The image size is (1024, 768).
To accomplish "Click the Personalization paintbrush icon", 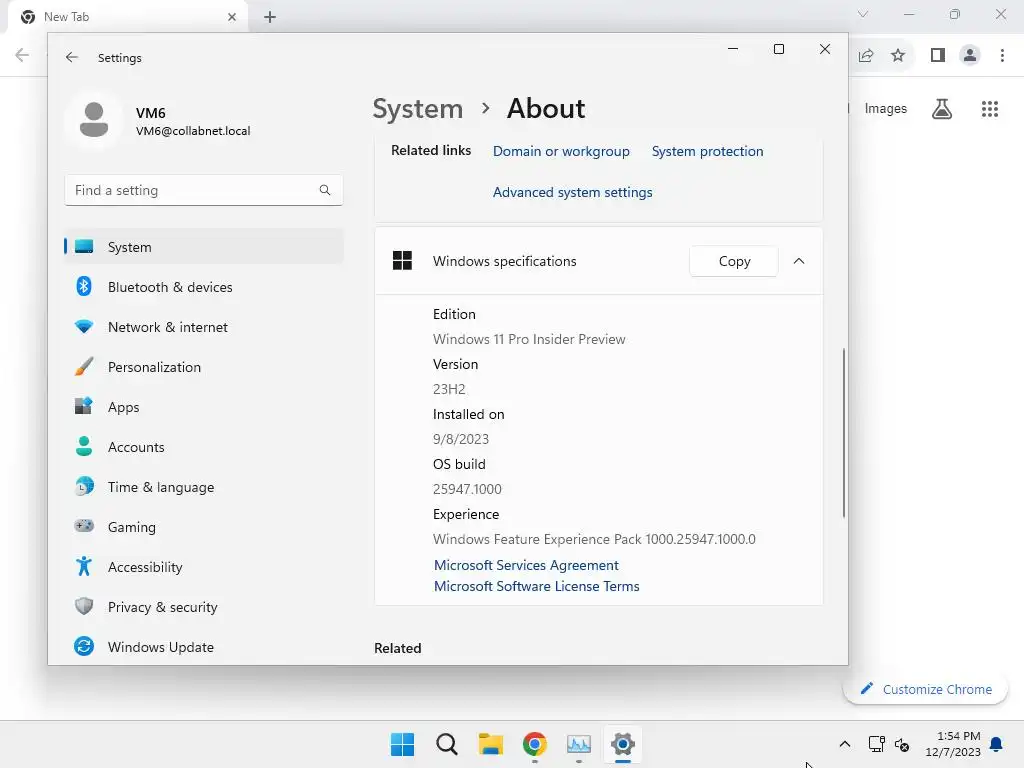I will click(84, 366).
